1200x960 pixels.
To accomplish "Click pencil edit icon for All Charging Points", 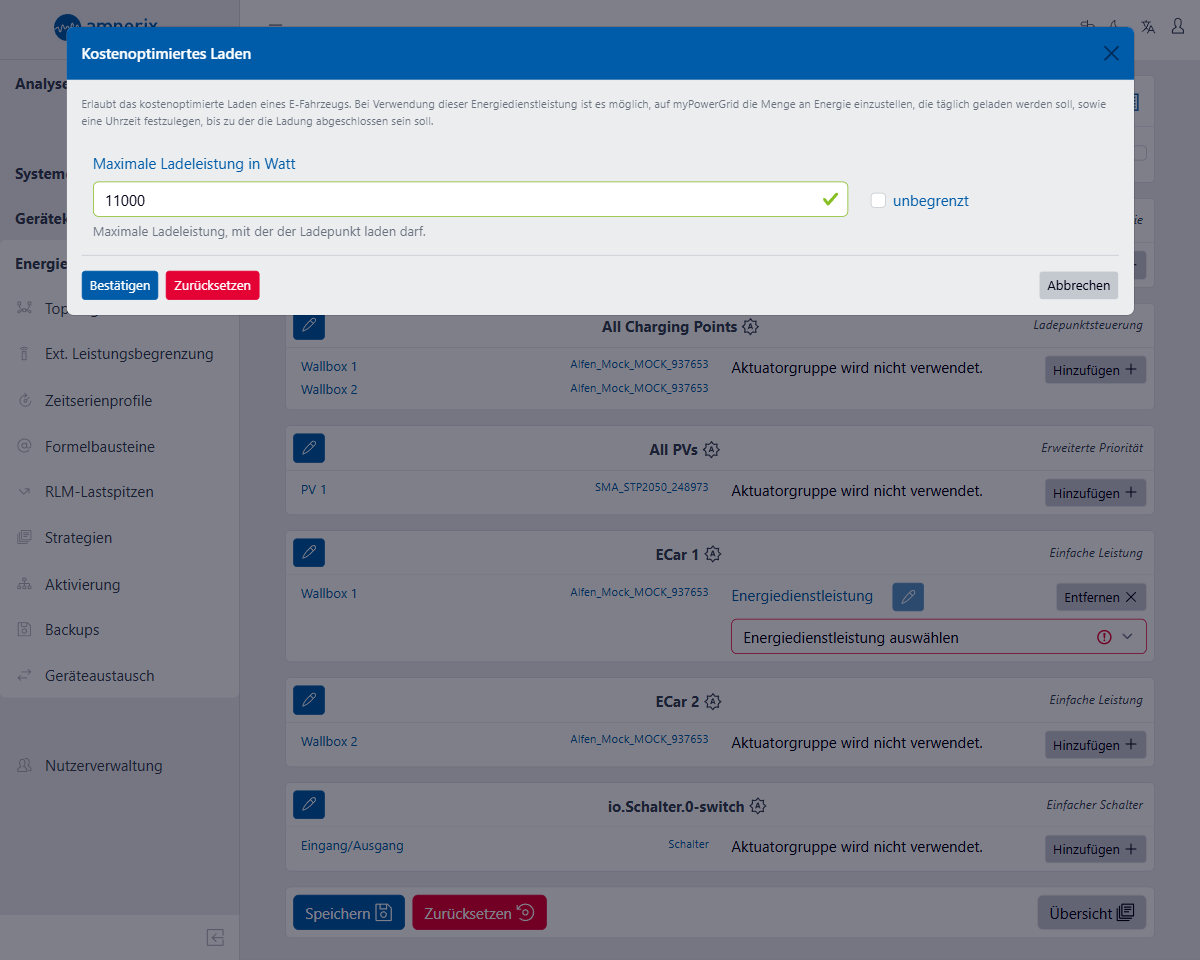I will tap(309, 326).
